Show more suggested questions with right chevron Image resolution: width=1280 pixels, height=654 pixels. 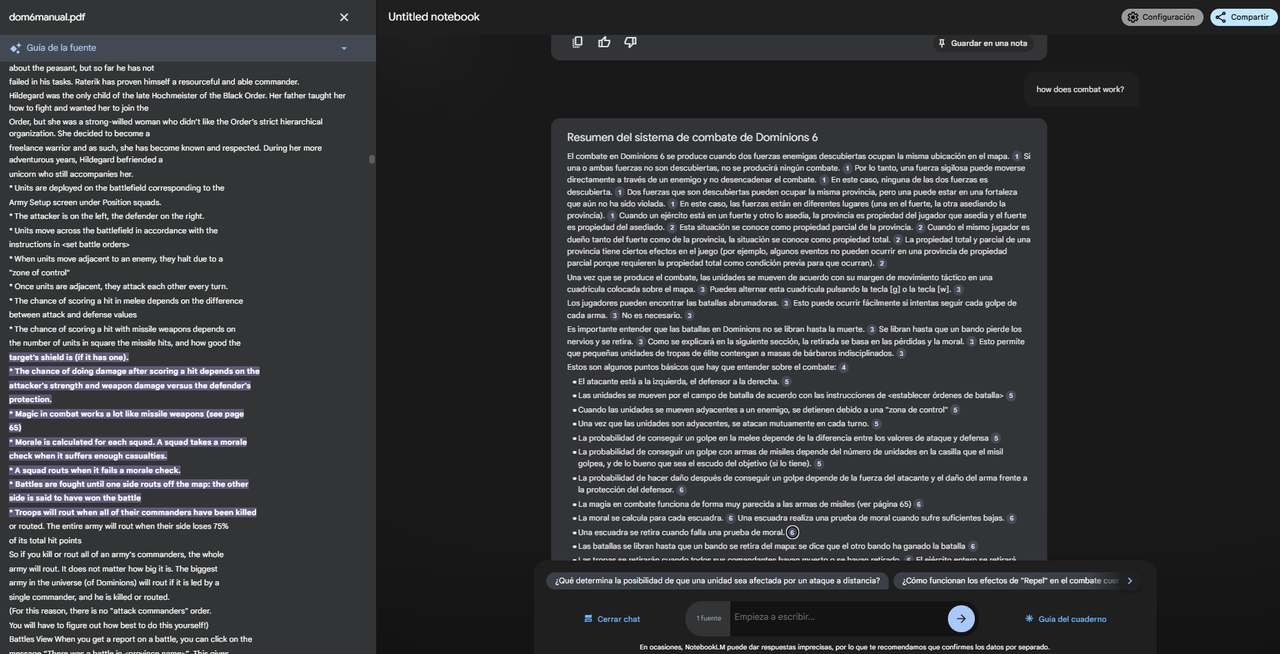pyautogui.click(x=1130, y=580)
